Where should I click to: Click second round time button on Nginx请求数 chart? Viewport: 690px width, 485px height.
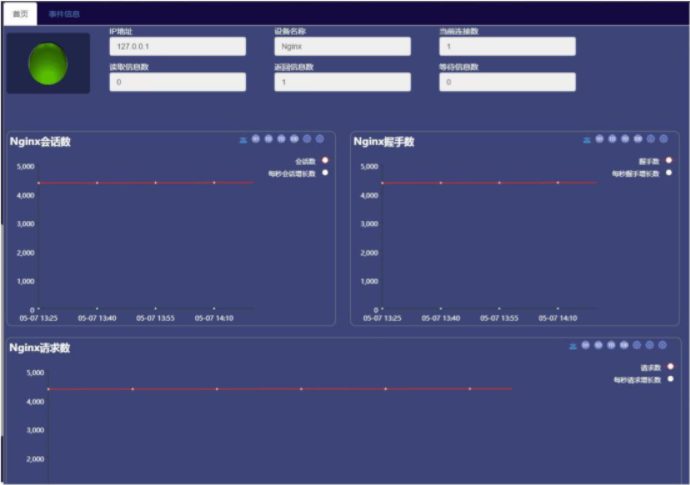pos(598,345)
